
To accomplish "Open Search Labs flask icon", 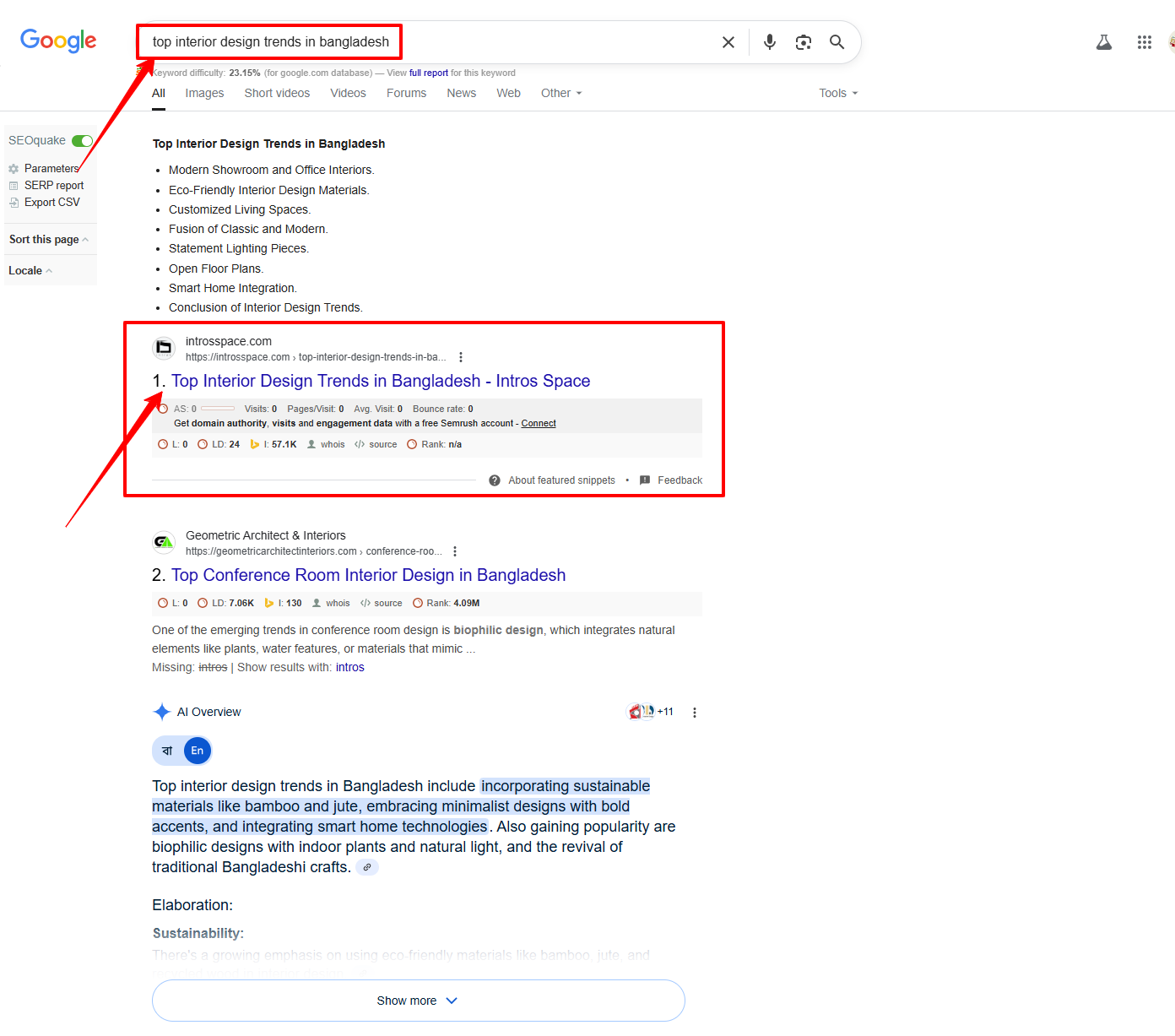I will pyautogui.click(x=1104, y=42).
